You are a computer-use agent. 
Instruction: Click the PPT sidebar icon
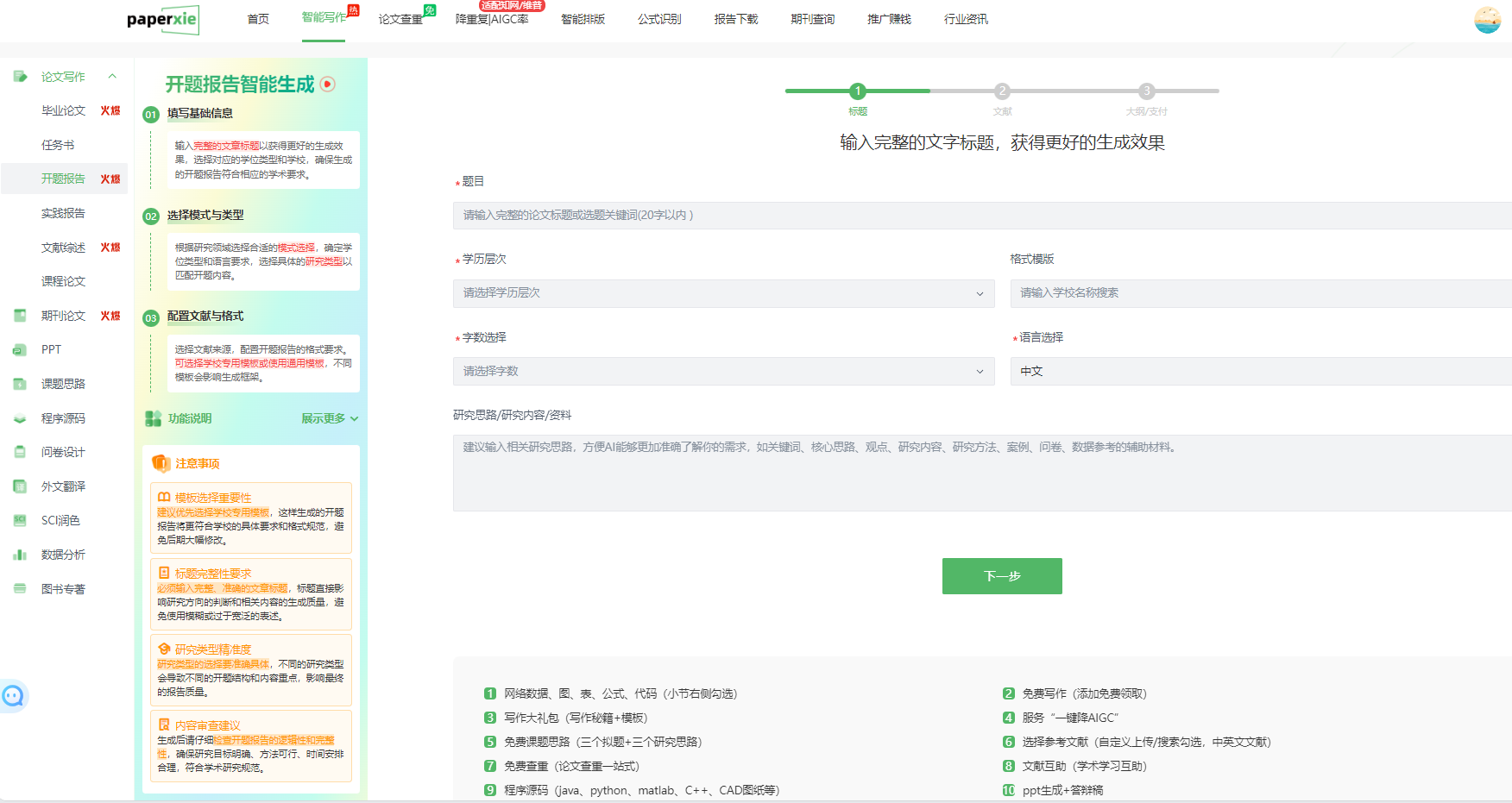click(20, 349)
